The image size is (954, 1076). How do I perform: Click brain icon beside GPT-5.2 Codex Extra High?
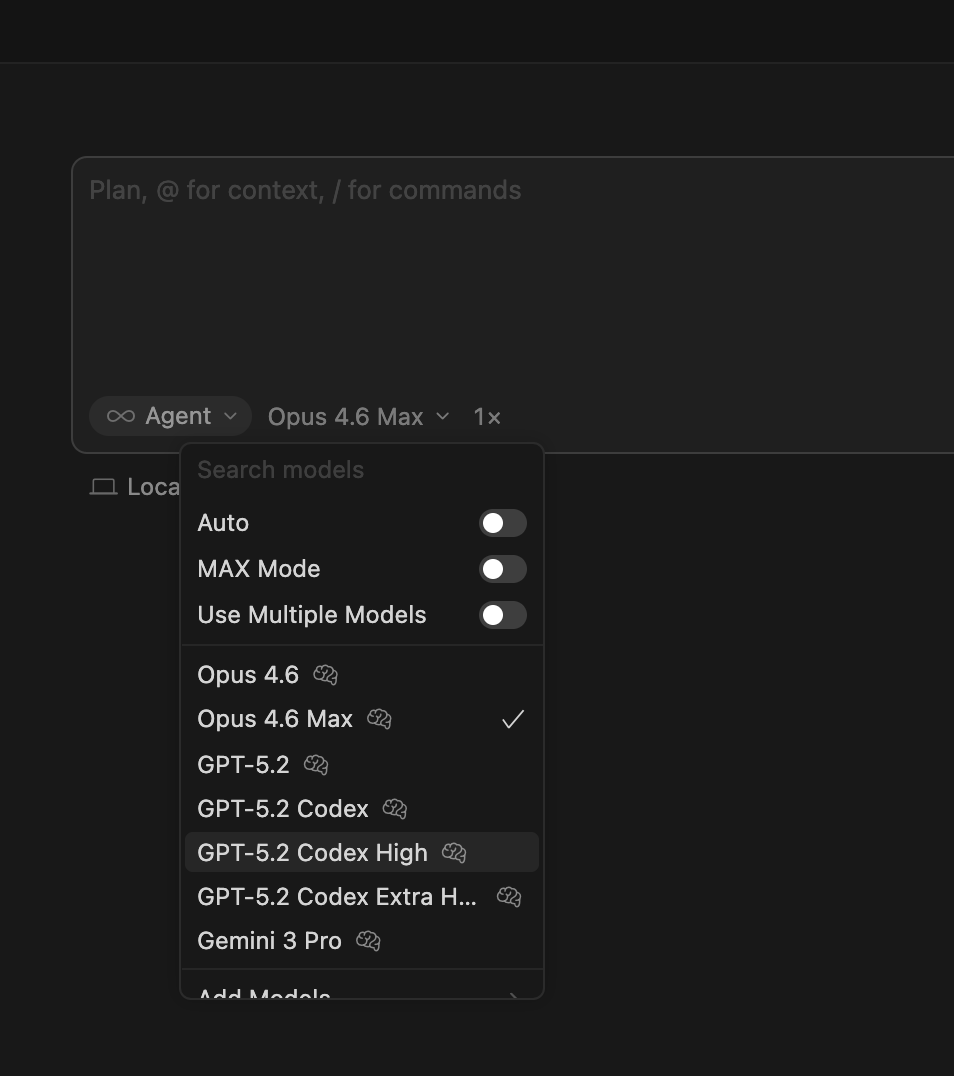(x=509, y=897)
